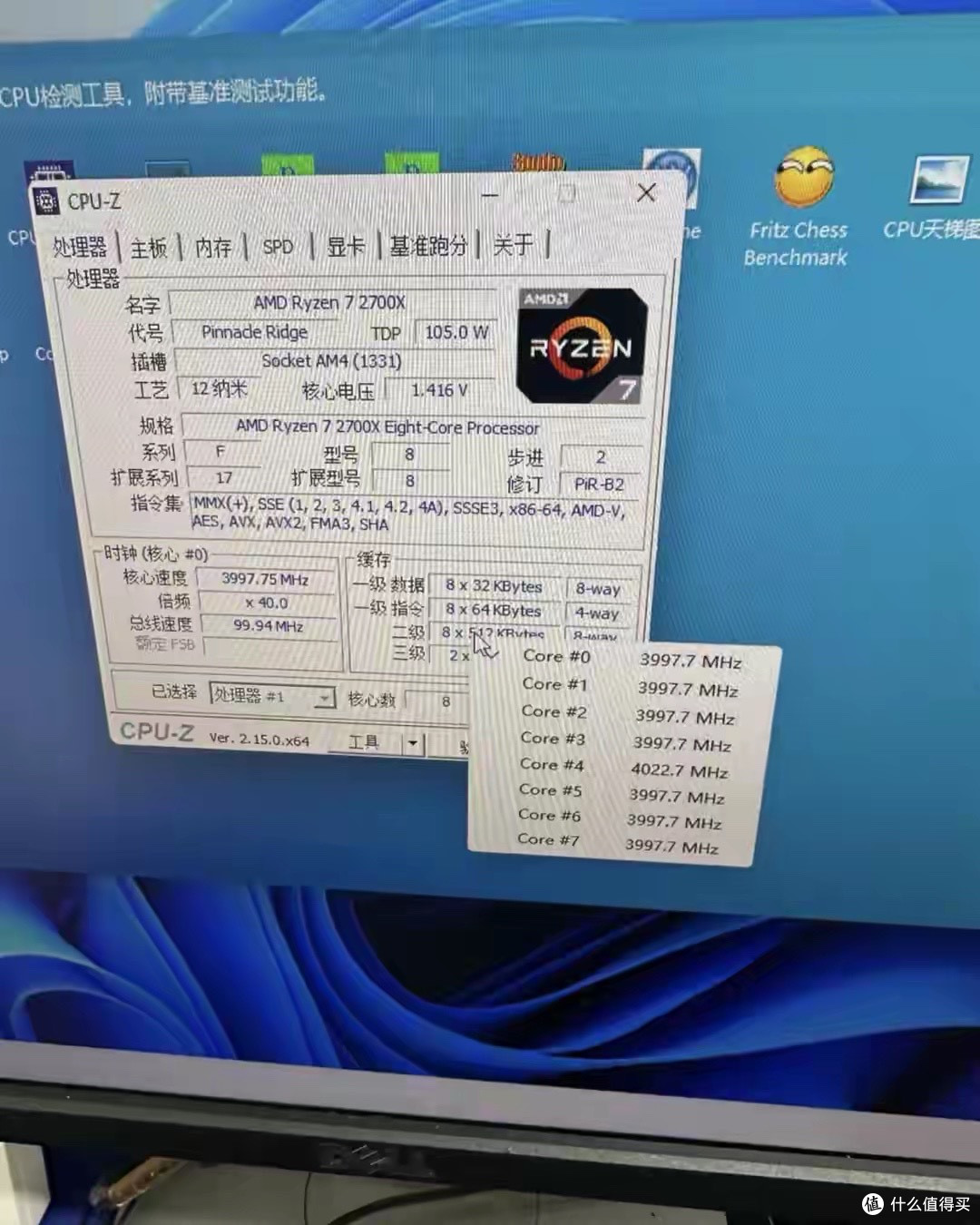Select Core #2 in the clock popup
Viewport: 980px width, 1225px height.
(628, 714)
